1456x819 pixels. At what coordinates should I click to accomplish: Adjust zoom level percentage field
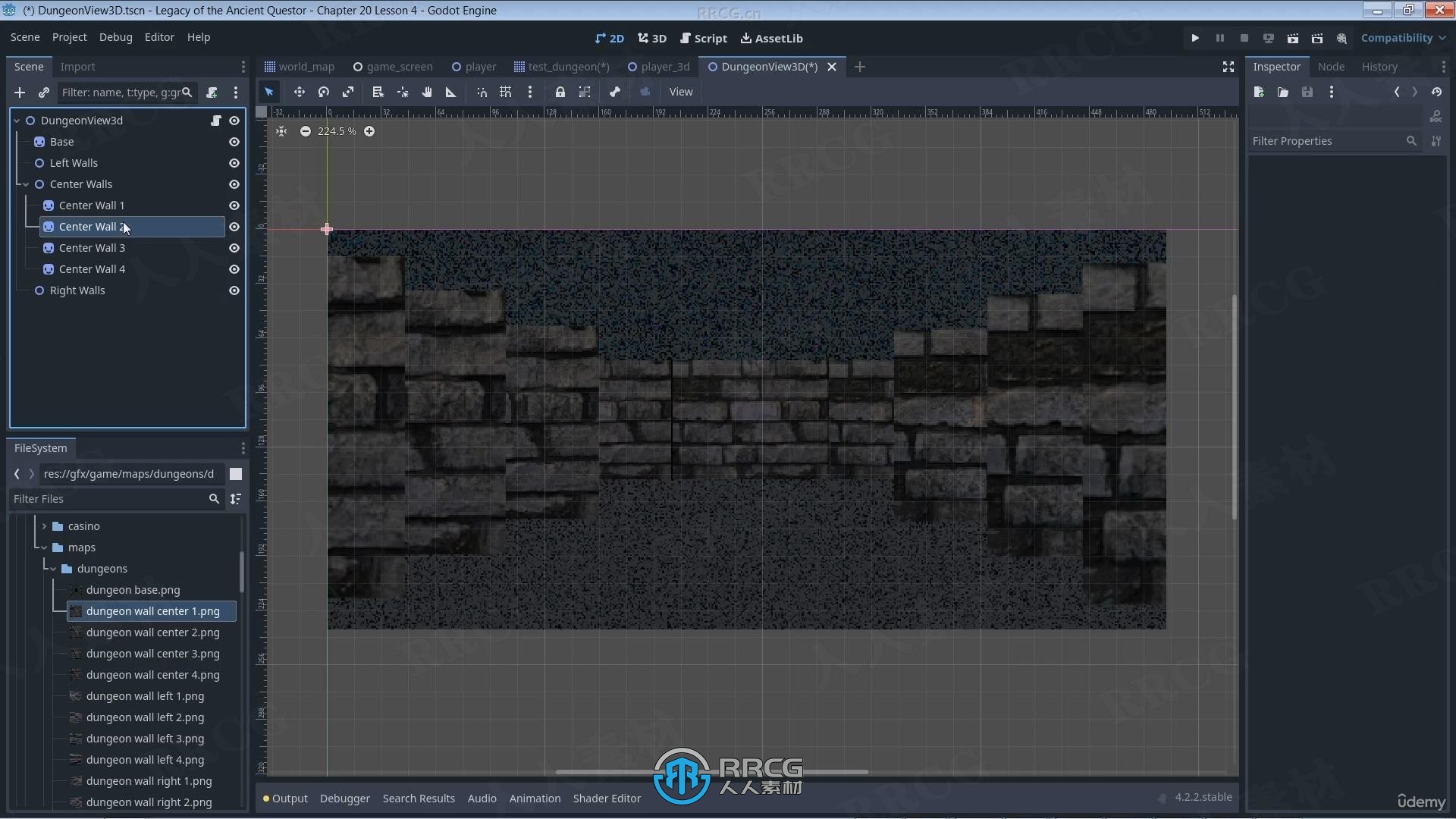[337, 131]
